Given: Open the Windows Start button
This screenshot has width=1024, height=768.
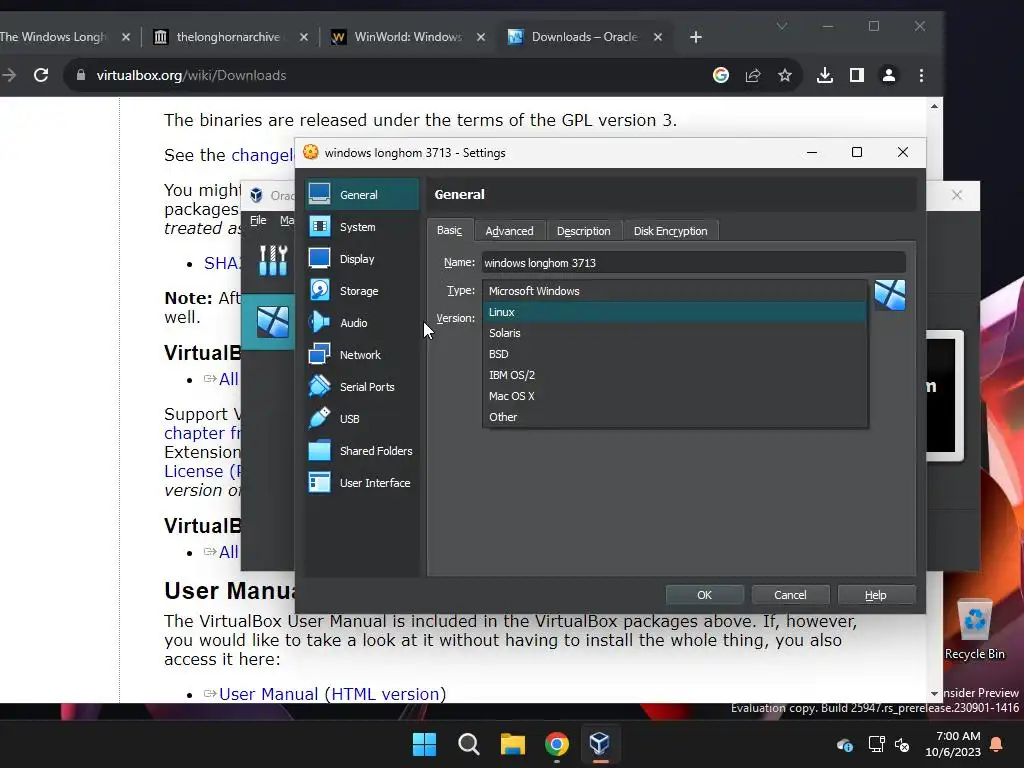Looking at the screenshot, I should coord(424,744).
